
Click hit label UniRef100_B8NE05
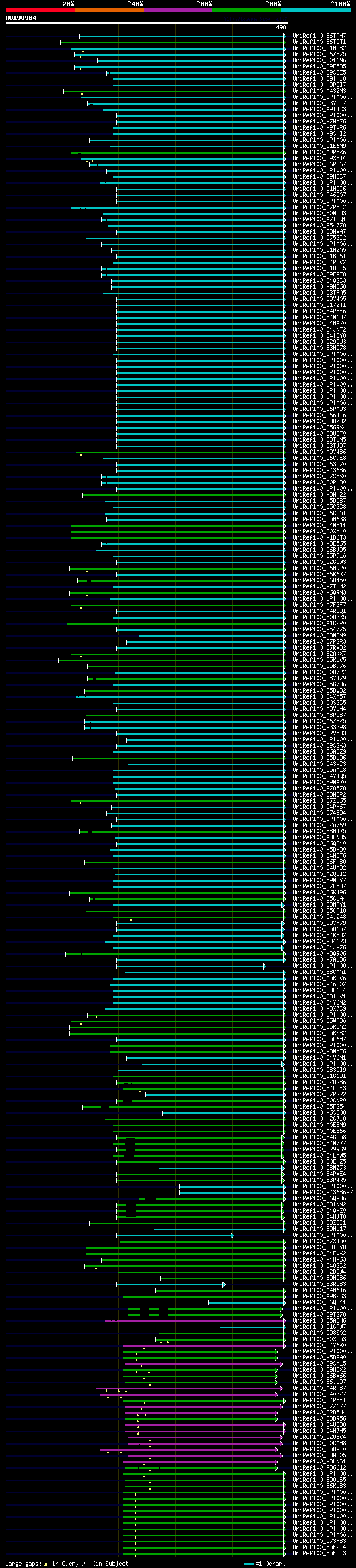click(x=319, y=1456)
